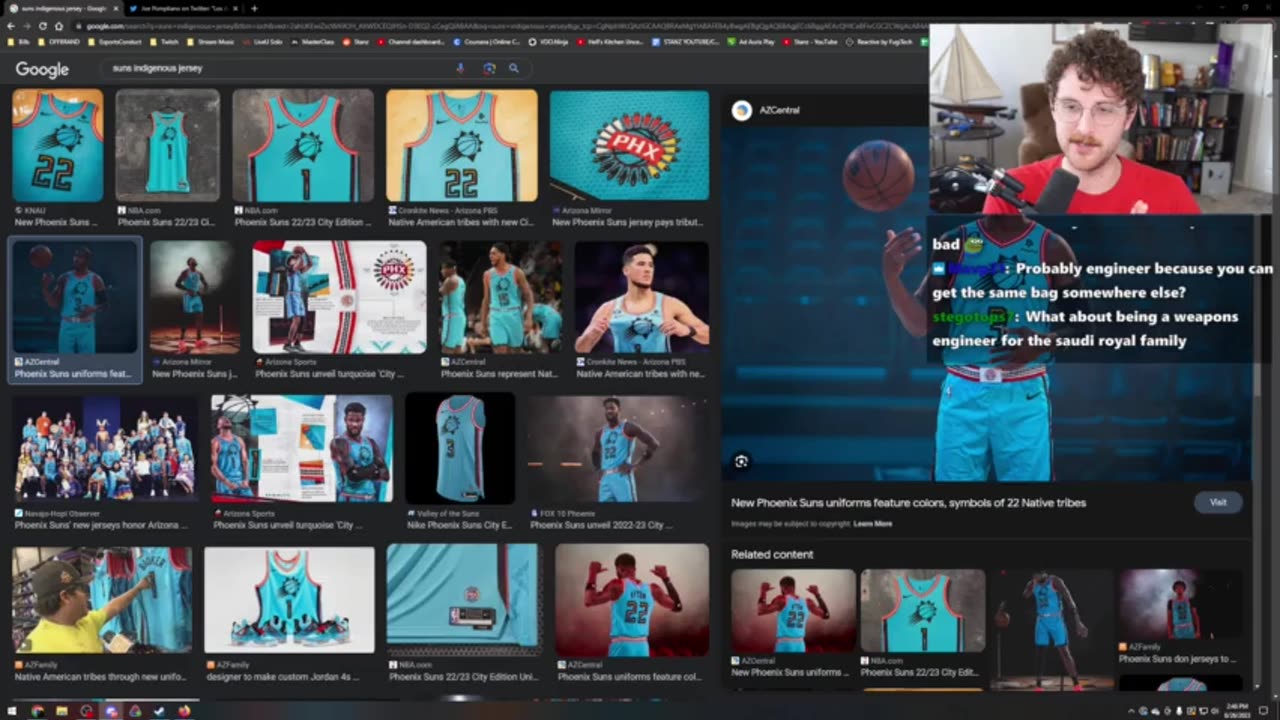Click the 'Learn More' copyright link
1280x720 pixels.
click(x=873, y=524)
